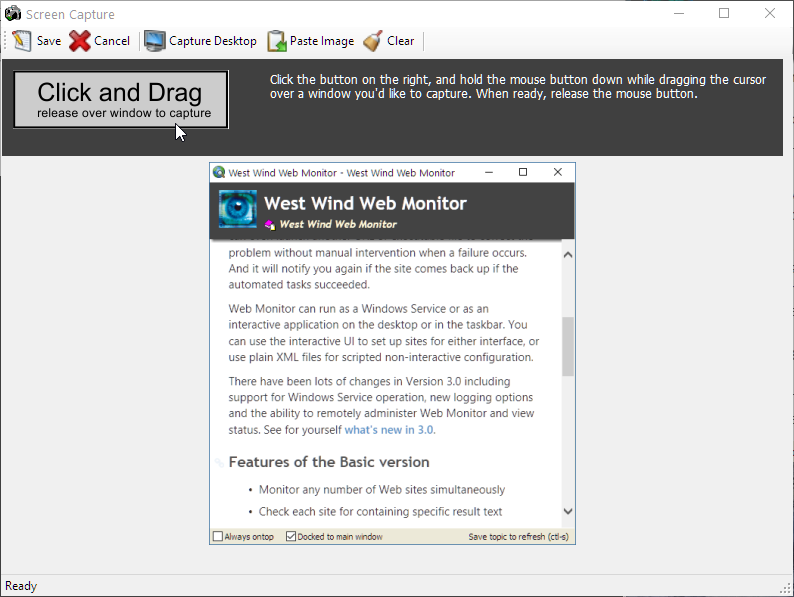The width and height of the screenshot is (794, 597).
Task: Select the Clear toolbar label
Action: (x=401, y=41)
